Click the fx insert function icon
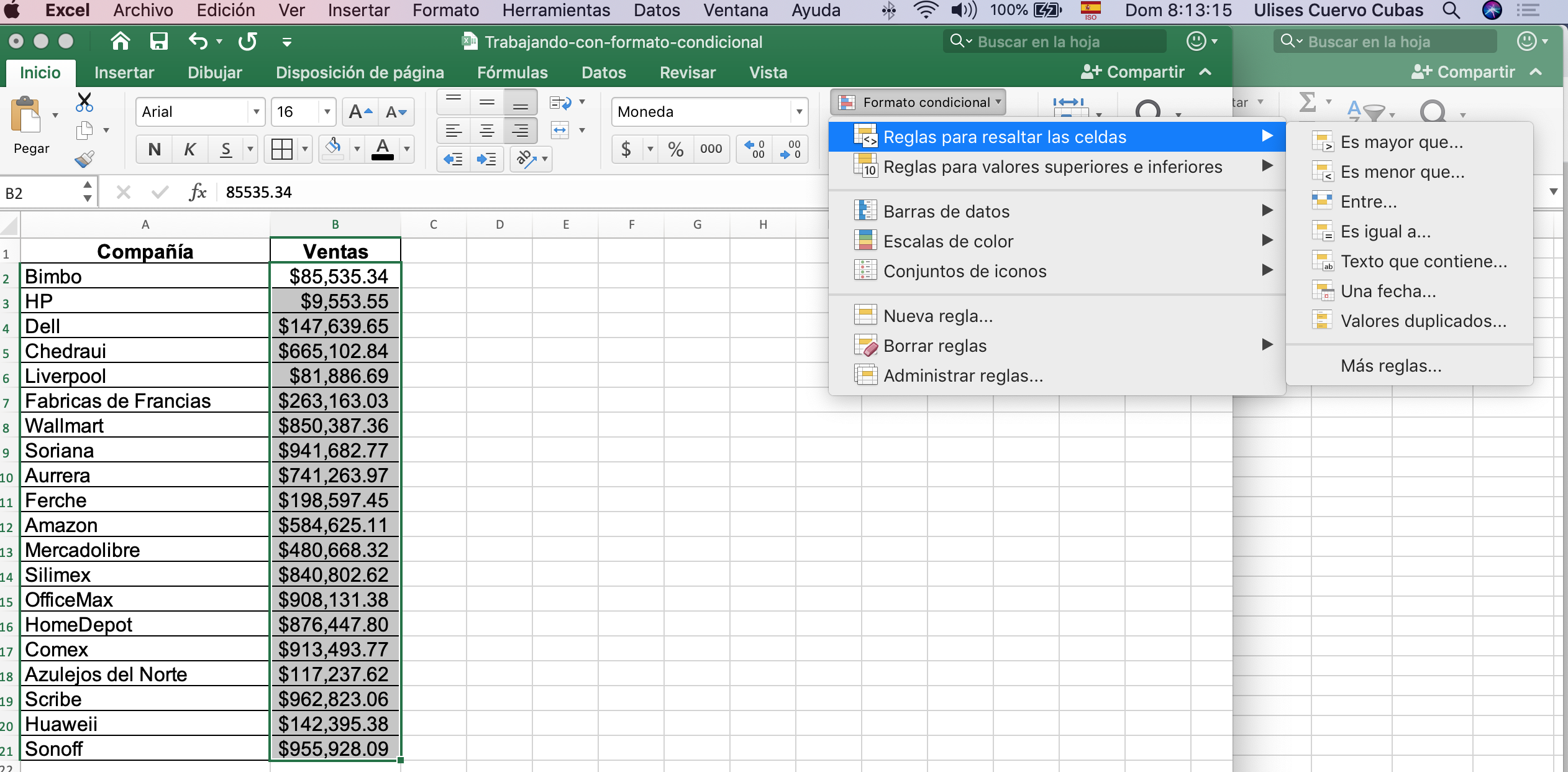This screenshot has width=1568, height=772. (x=198, y=192)
